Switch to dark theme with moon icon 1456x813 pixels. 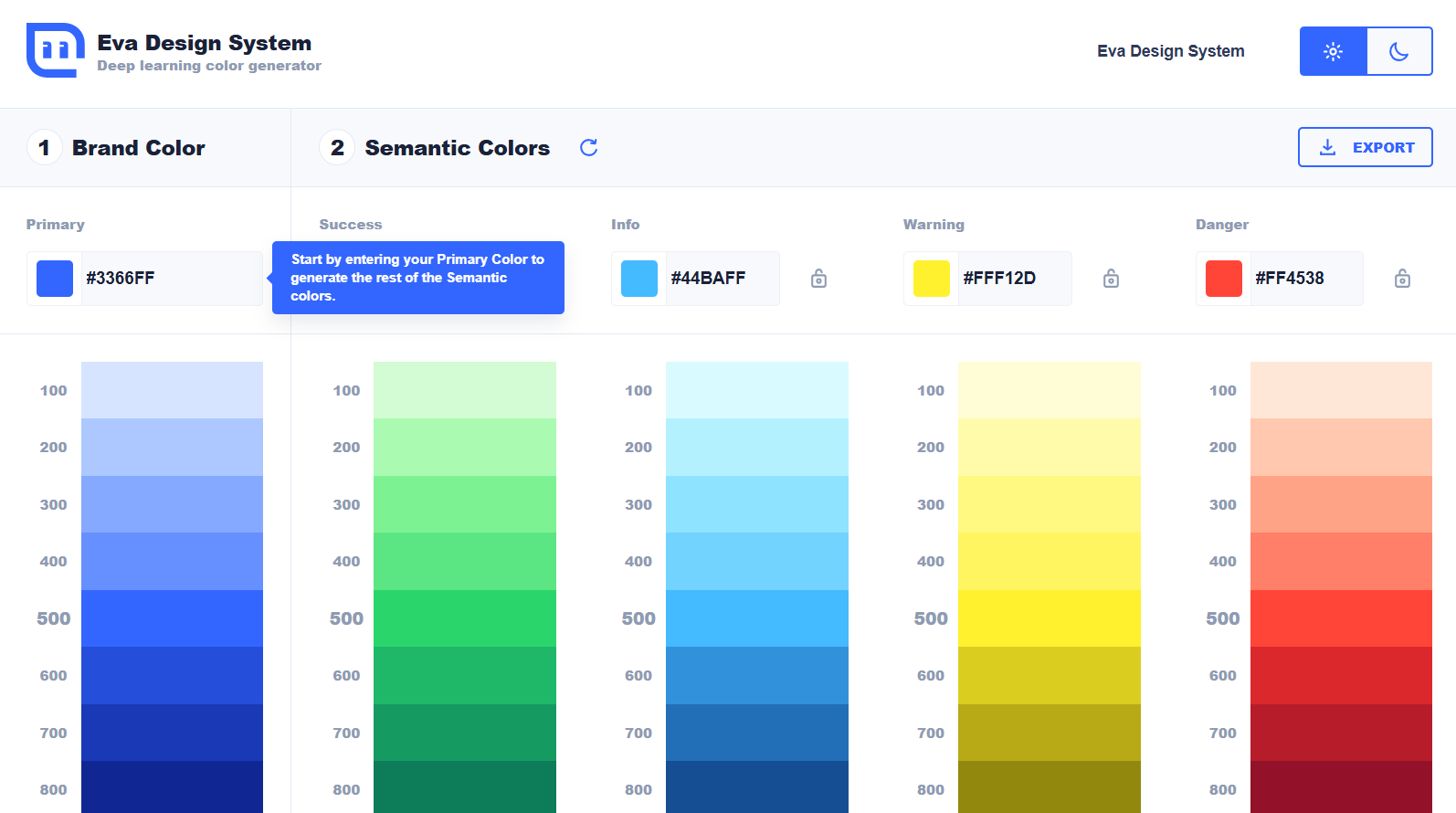pyautogui.click(x=1398, y=51)
